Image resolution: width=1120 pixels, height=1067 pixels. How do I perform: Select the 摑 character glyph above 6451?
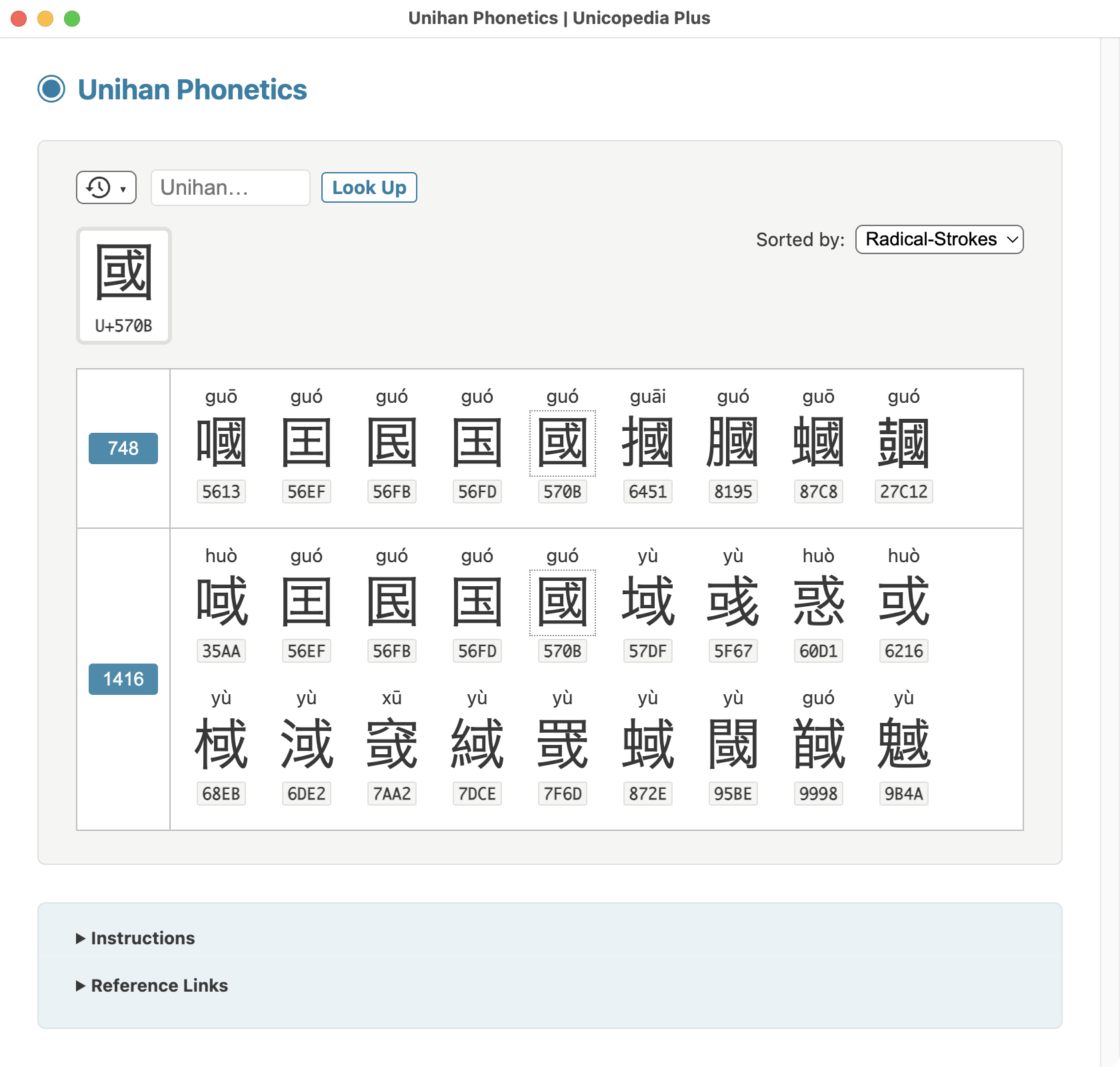(x=648, y=443)
